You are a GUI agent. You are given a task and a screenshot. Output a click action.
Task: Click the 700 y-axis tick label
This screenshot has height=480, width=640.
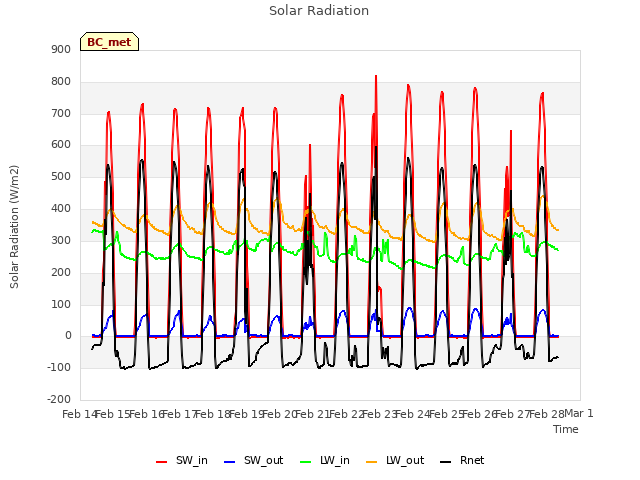click(61, 113)
